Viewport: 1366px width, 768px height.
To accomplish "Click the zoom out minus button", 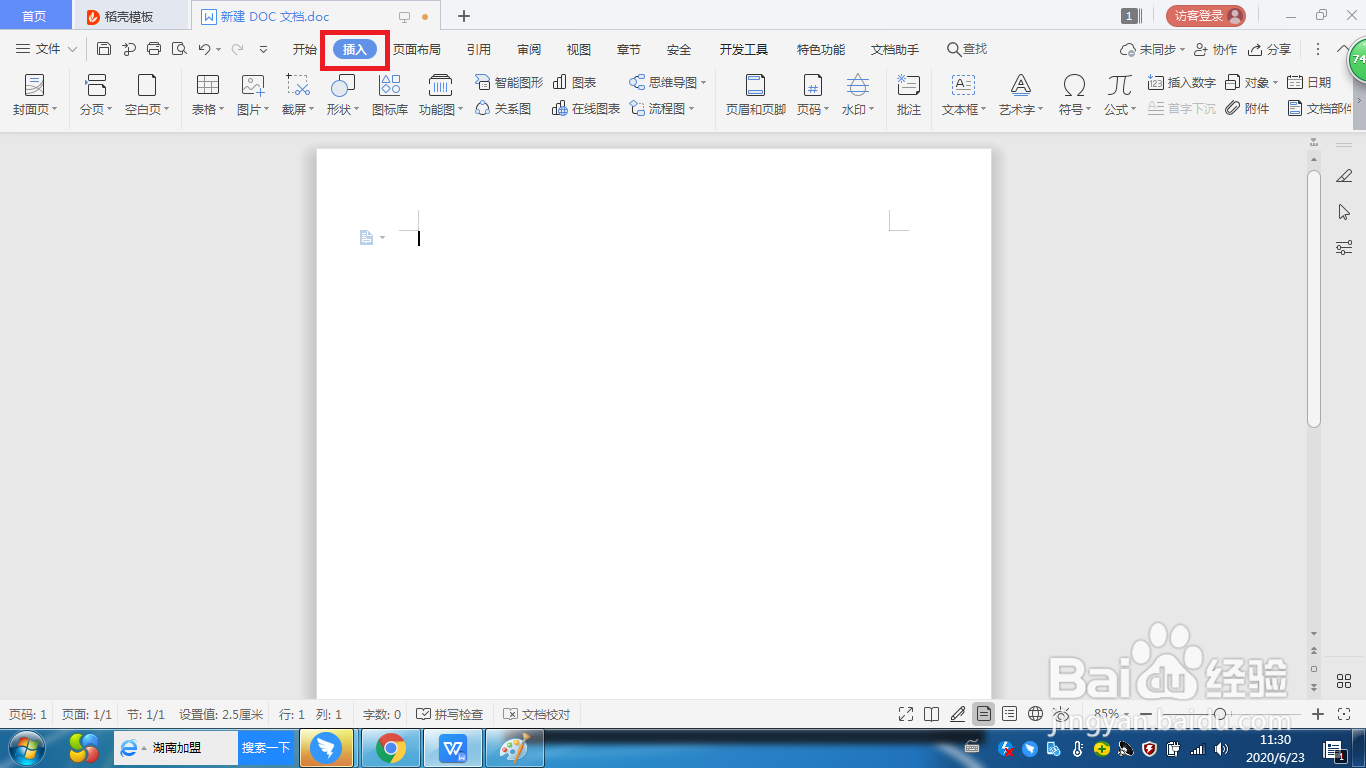I will [x=1146, y=714].
